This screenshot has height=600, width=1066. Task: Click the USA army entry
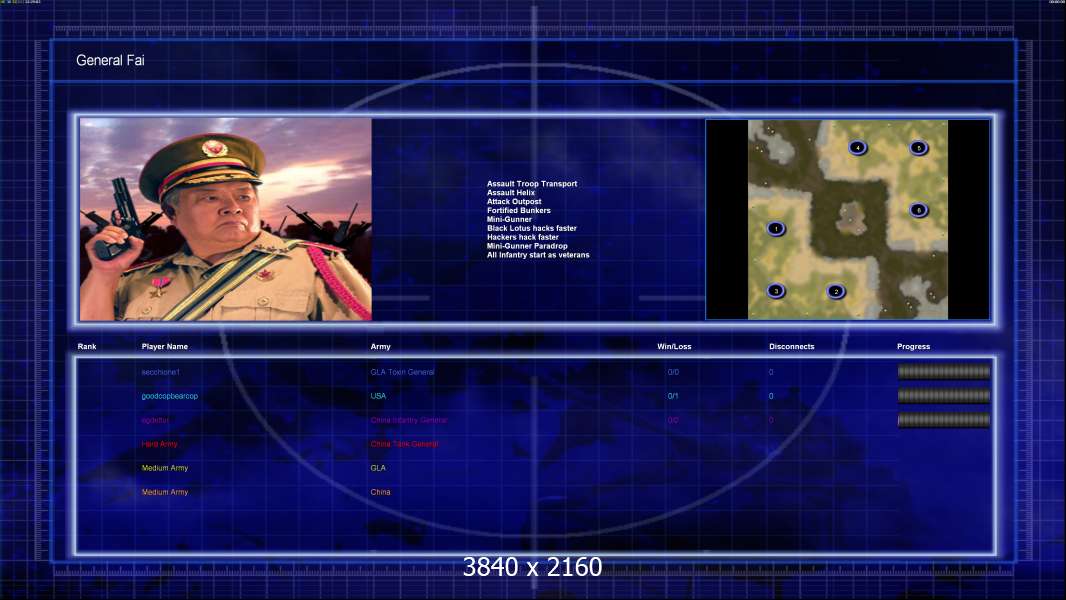pos(378,396)
